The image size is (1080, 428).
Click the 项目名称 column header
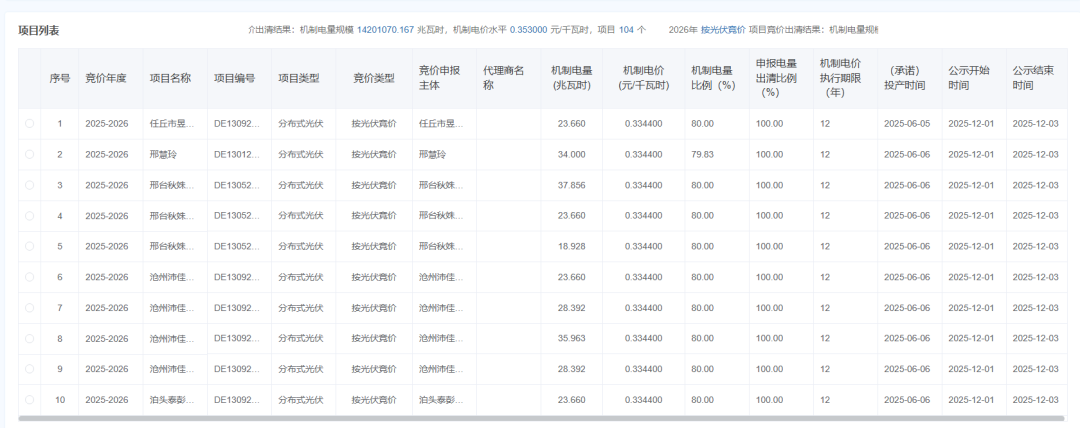point(170,78)
